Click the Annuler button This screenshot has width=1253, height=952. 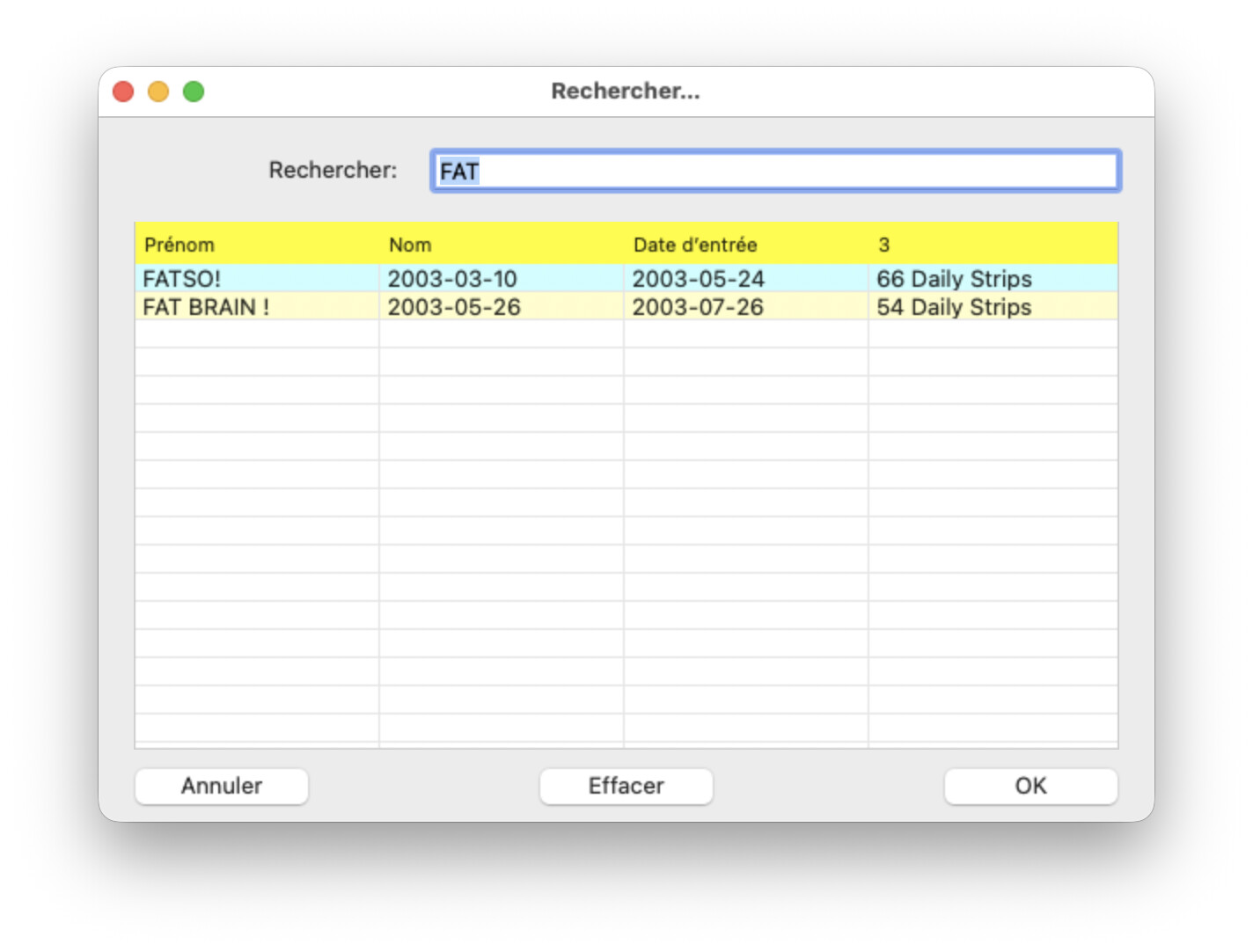tap(221, 786)
